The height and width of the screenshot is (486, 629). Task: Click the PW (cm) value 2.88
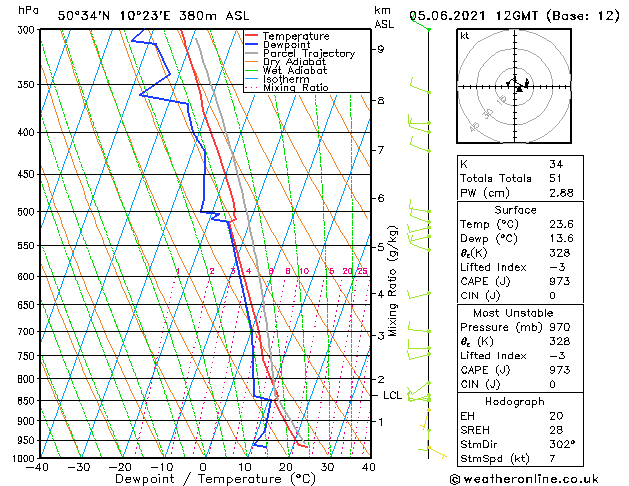pos(561,193)
